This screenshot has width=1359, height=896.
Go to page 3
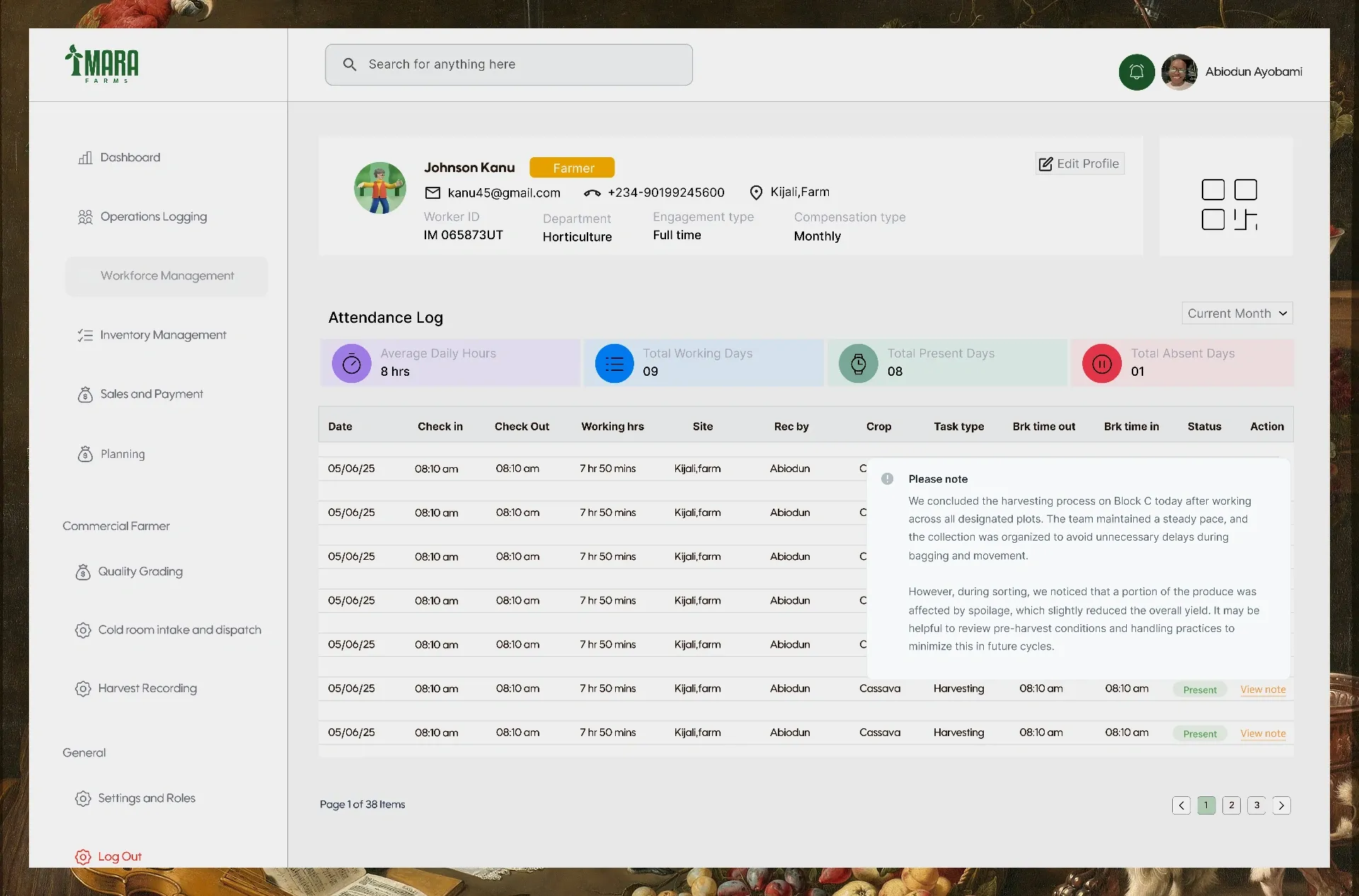[1256, 805]
